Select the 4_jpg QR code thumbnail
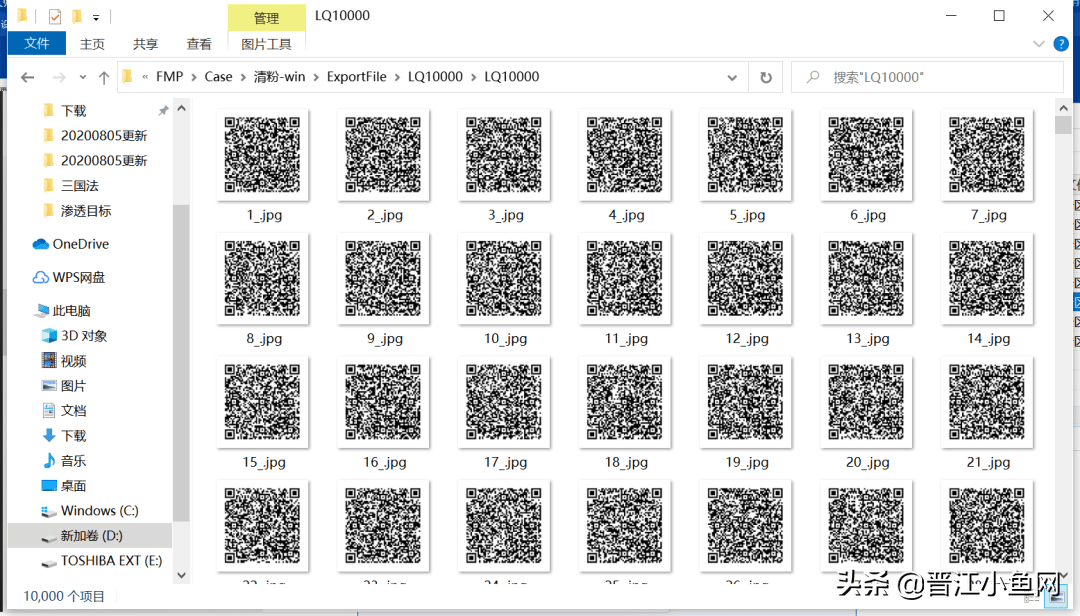 [x=625, y=154]
